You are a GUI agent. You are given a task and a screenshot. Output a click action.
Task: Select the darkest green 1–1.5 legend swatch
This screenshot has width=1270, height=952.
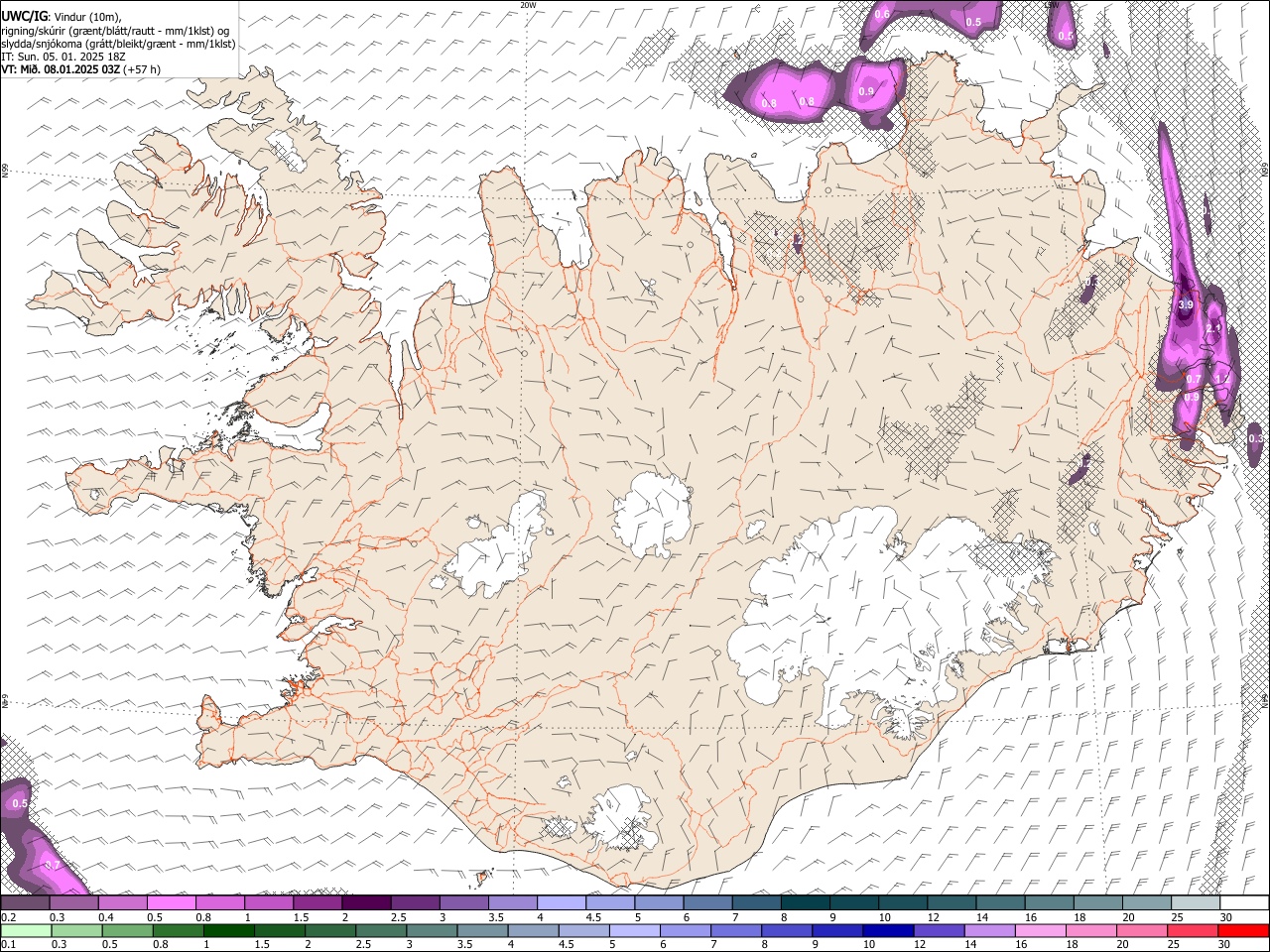[228, 930]
